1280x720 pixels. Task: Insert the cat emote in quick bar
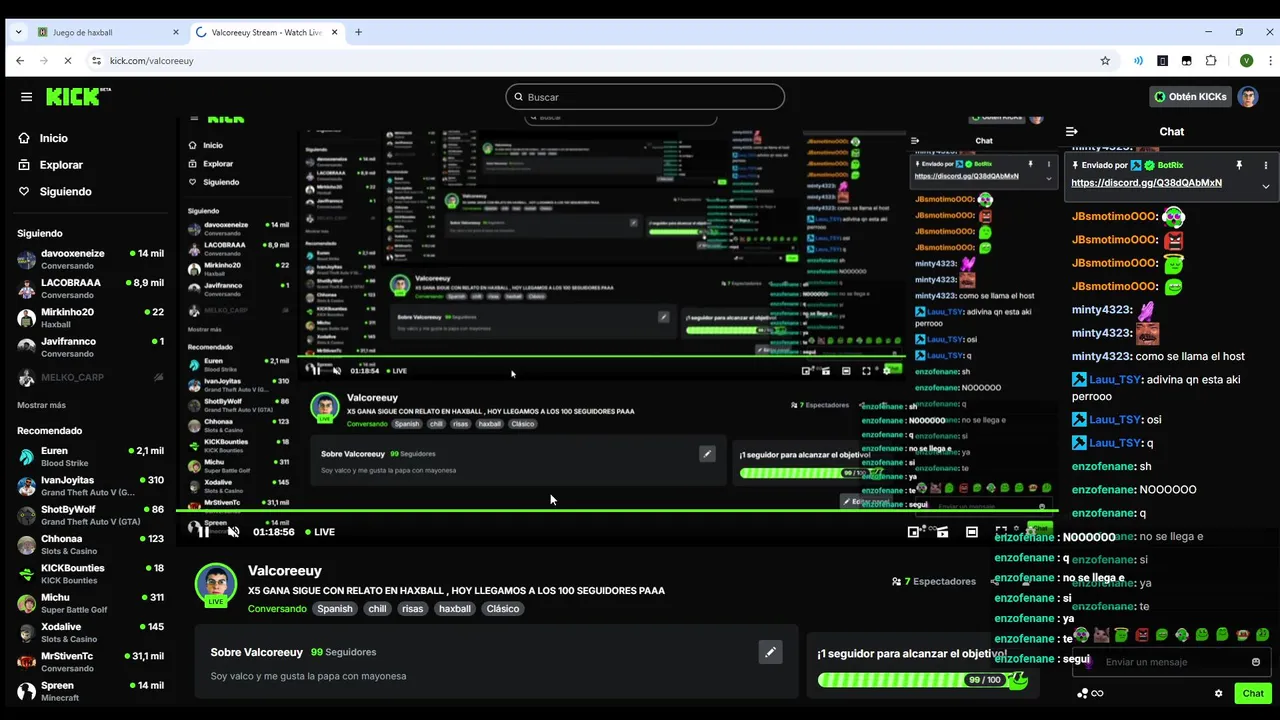(1101, 635)
